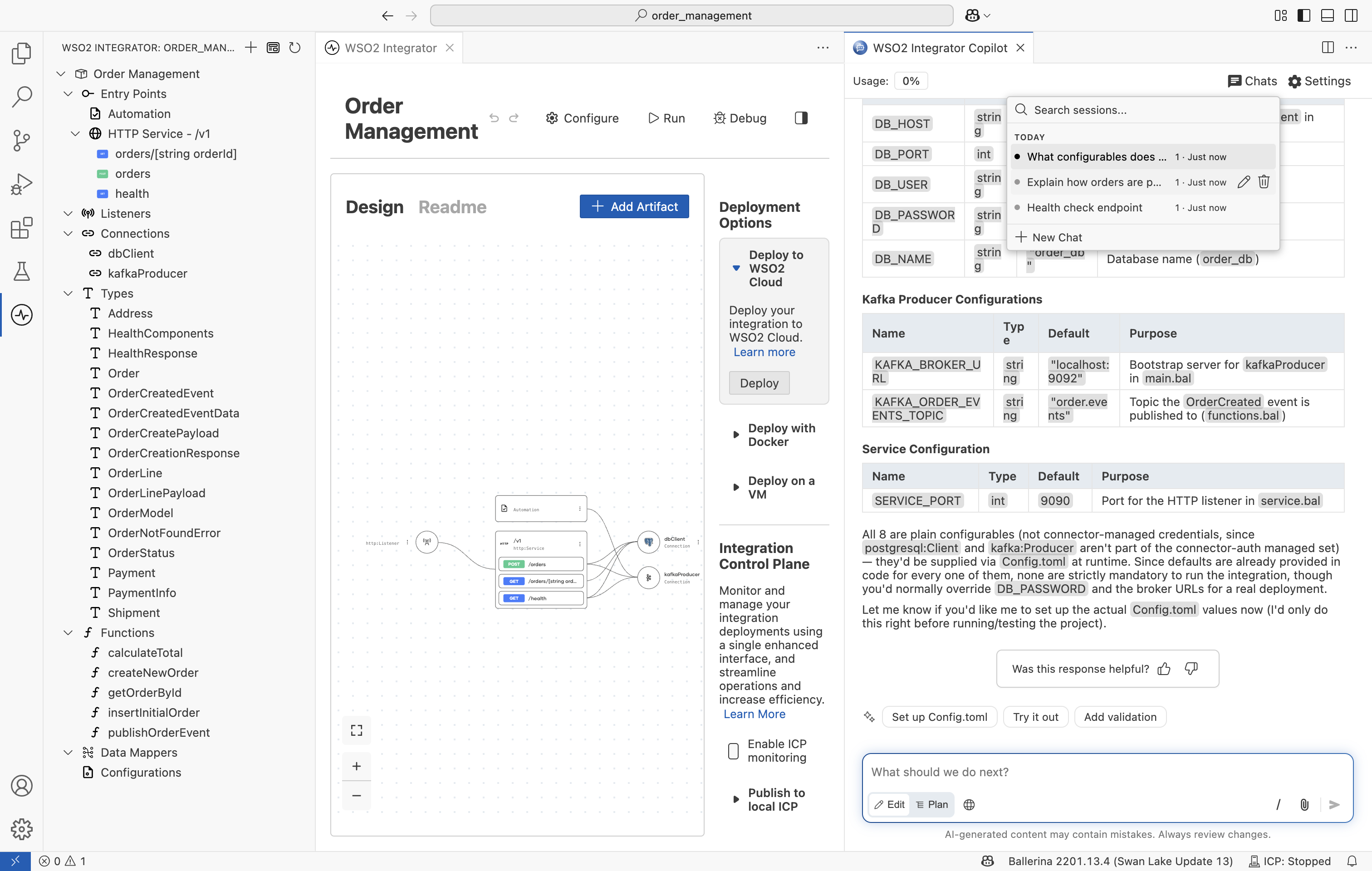Collapse the Types tree node
This screenshot has width=1372, height=871.
(68, 294)
